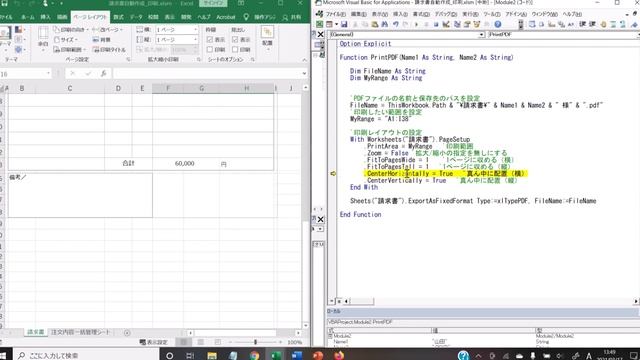
Task: Switch to Normal view in Excel status bar
Action: (184, 342)
